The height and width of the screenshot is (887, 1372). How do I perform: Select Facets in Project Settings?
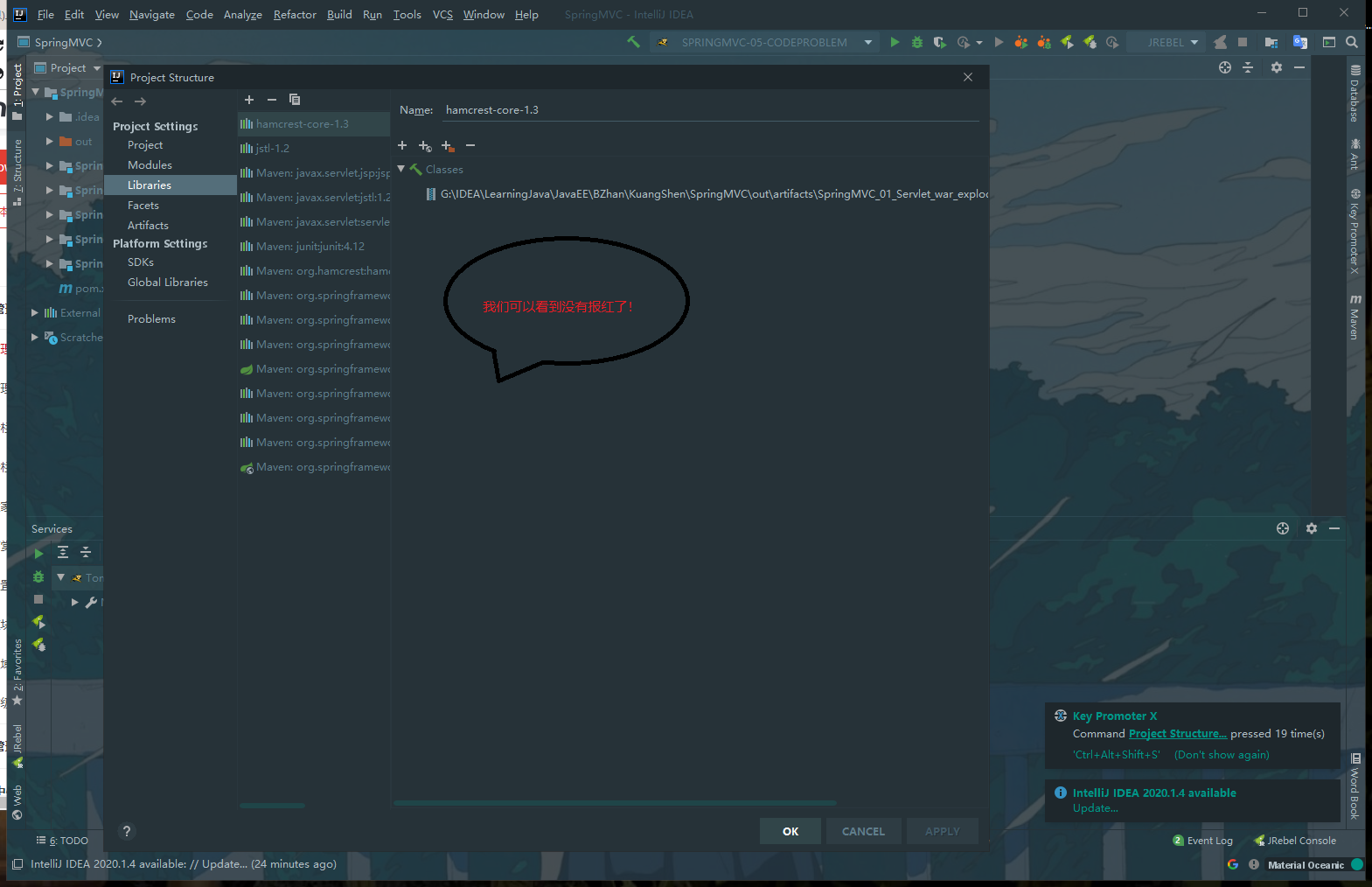click(143, 205)
